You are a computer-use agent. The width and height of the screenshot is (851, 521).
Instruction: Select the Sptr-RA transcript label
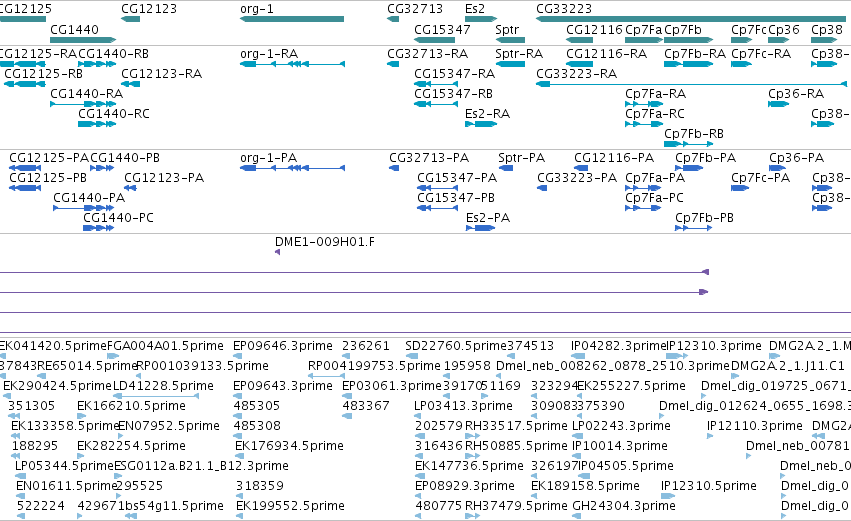click(519, 54)
